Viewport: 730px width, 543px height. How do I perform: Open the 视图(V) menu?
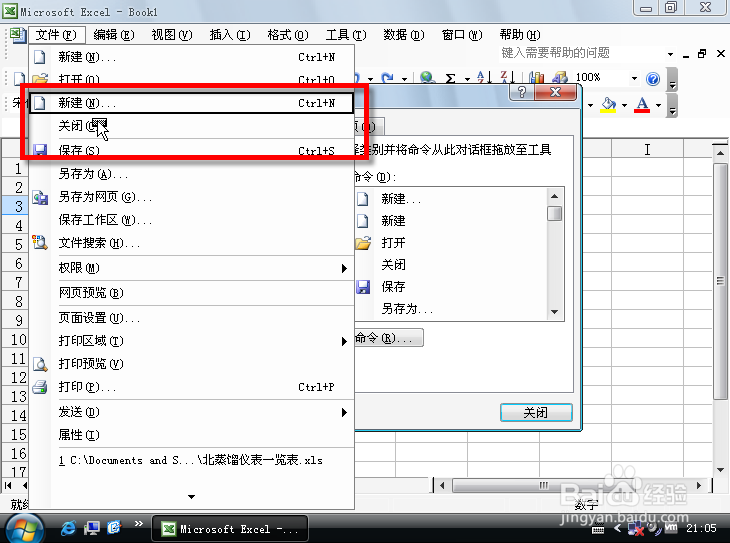tap(172, 35)
